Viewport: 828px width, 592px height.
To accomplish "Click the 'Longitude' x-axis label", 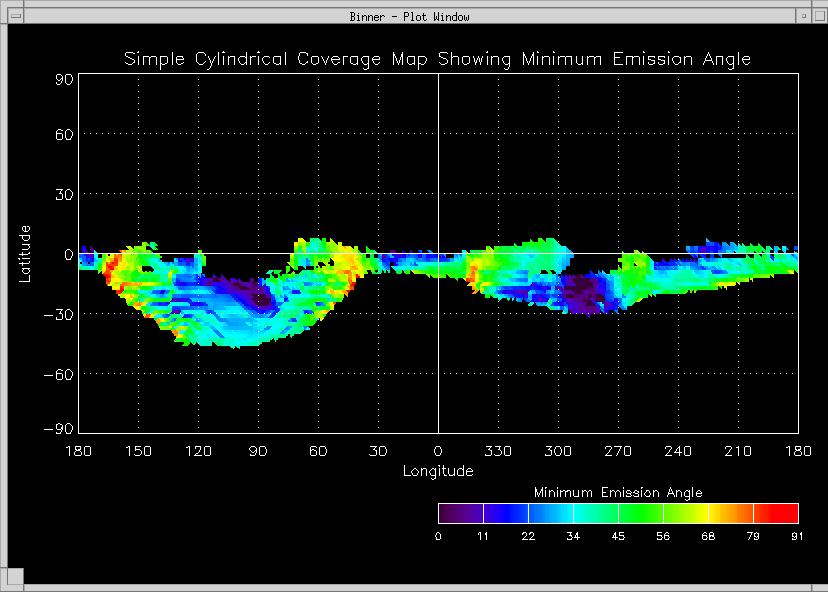I will point(437,470).
